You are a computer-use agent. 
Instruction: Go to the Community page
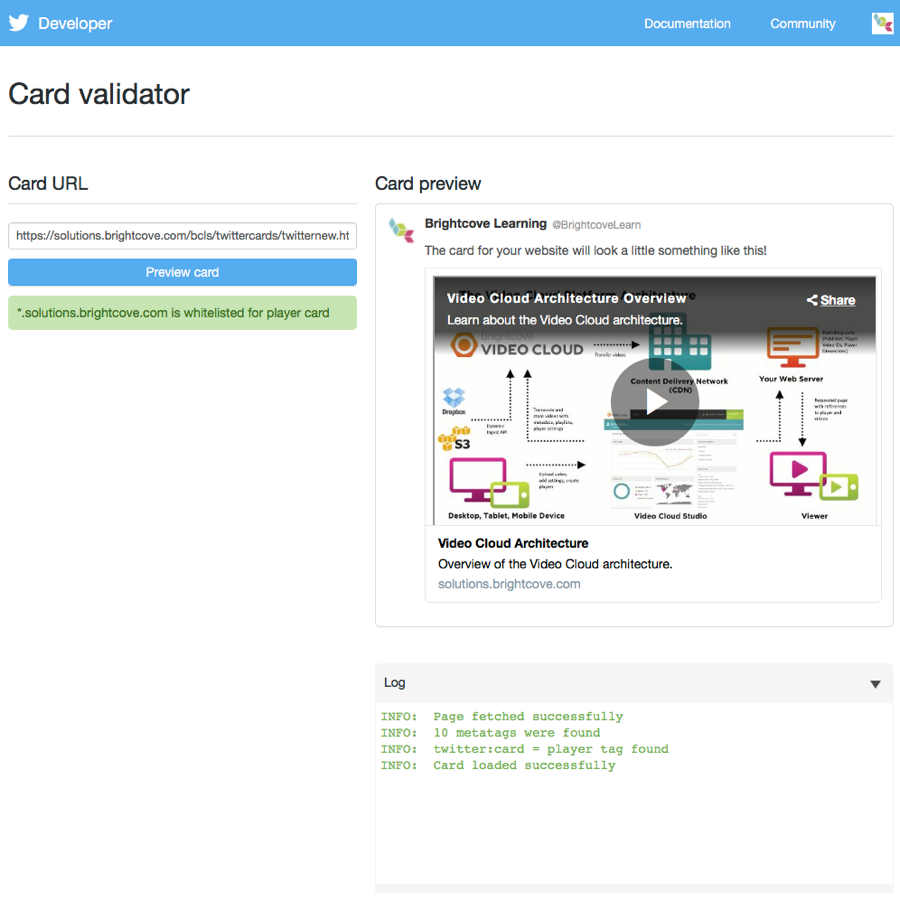(803, 24)
